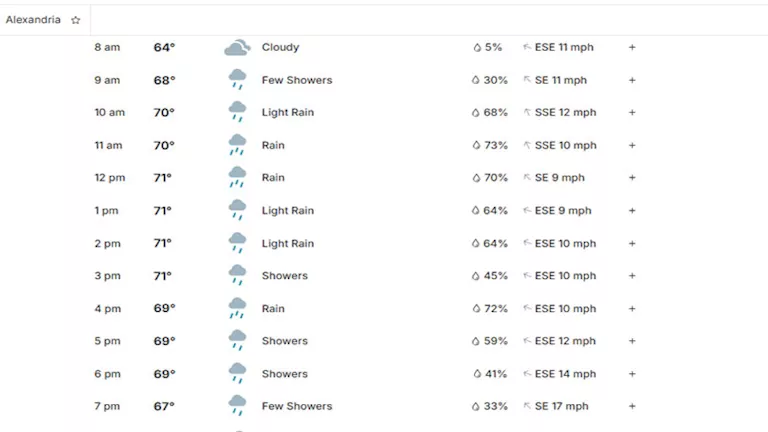Screen dimensions: 768x432
Task: Click the light rain icon at 1 pm
Action: (237, 211)
